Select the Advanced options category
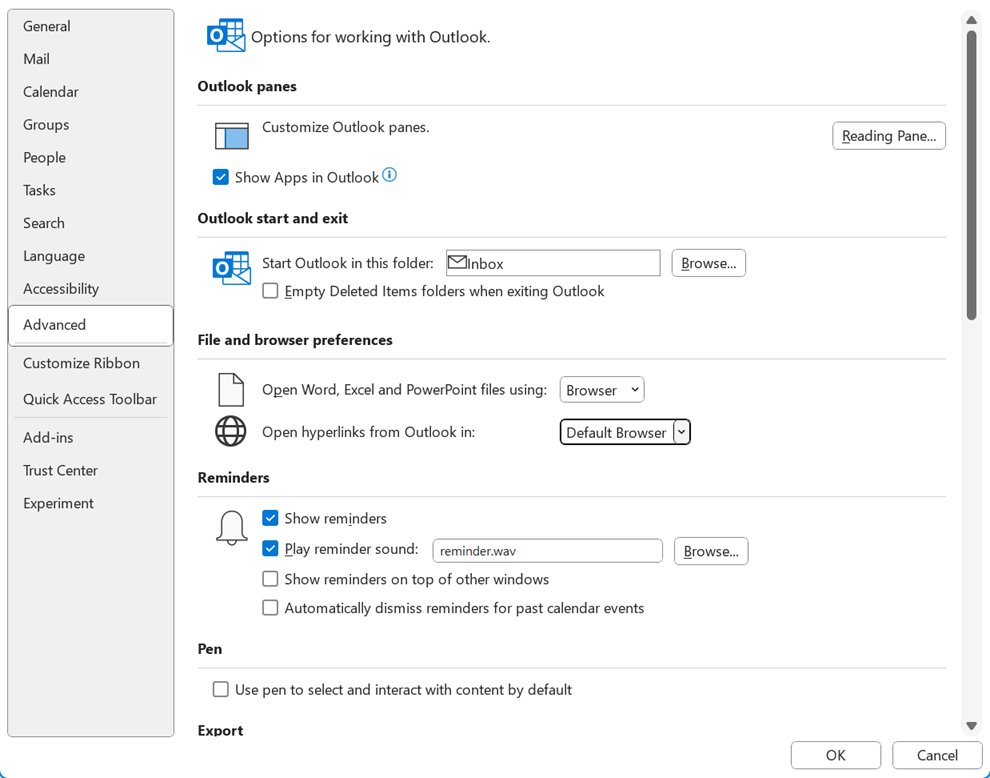Image resolution: width=990 pixels, height=778 pixels. [90, 325]
